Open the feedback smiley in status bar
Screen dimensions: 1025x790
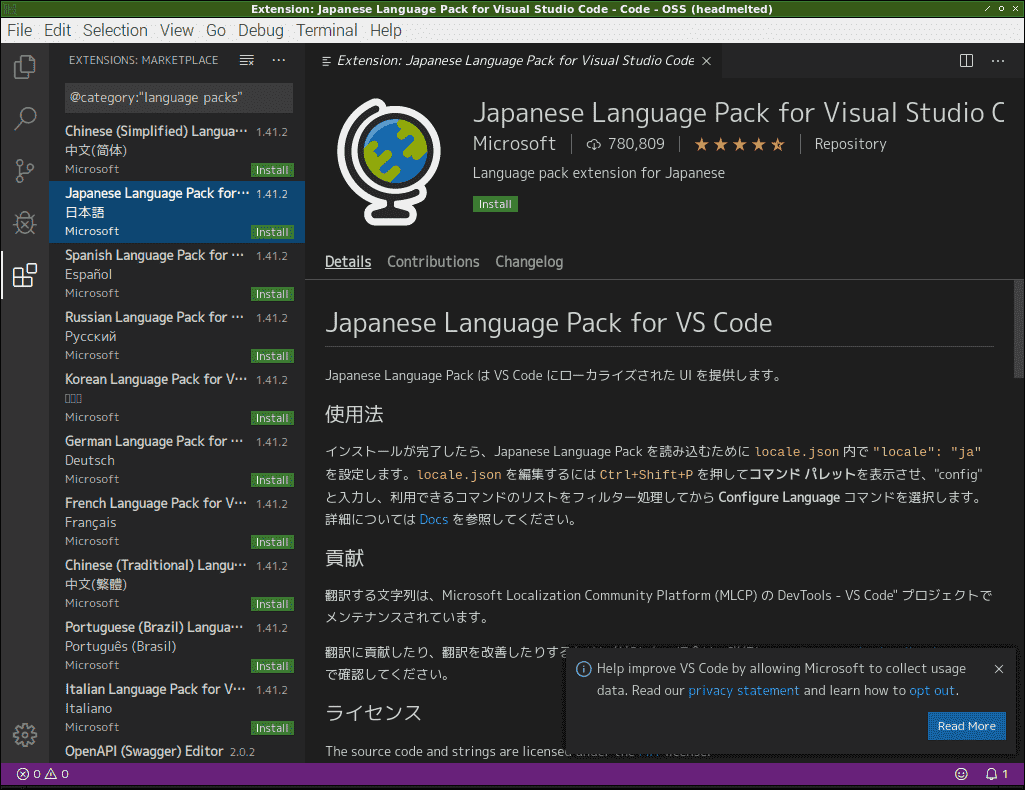tap(961, 774)
